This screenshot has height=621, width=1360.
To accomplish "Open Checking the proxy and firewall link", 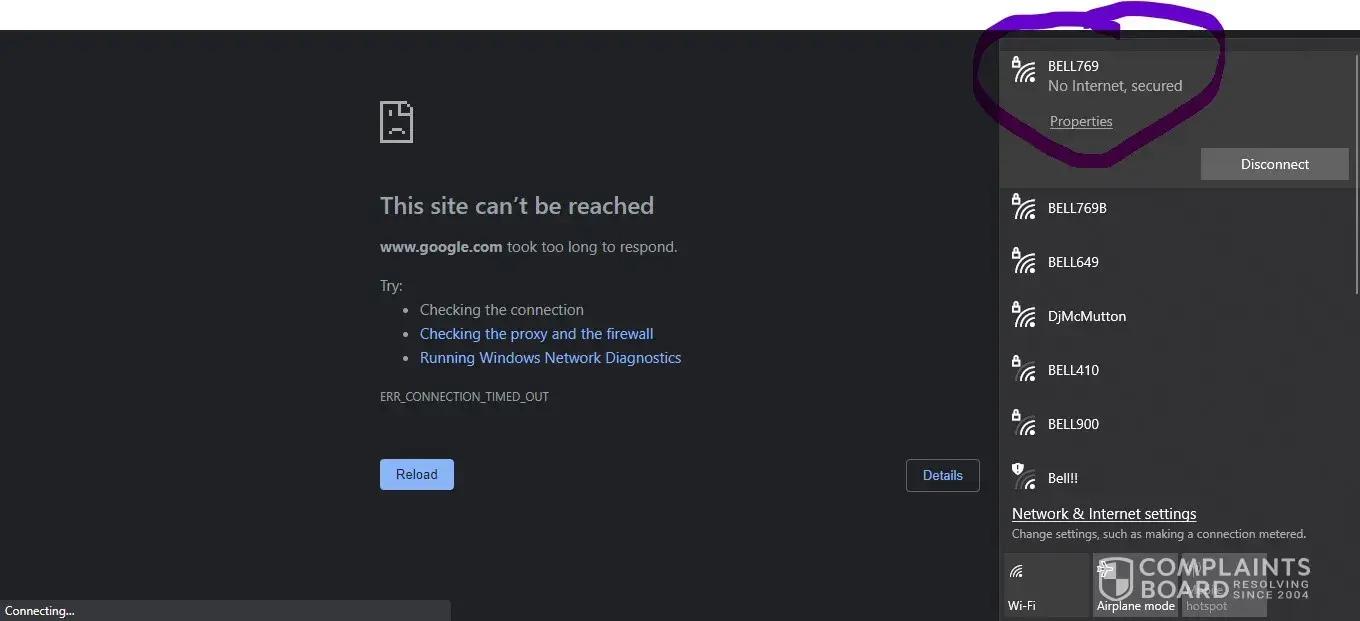I will point(537,334).
